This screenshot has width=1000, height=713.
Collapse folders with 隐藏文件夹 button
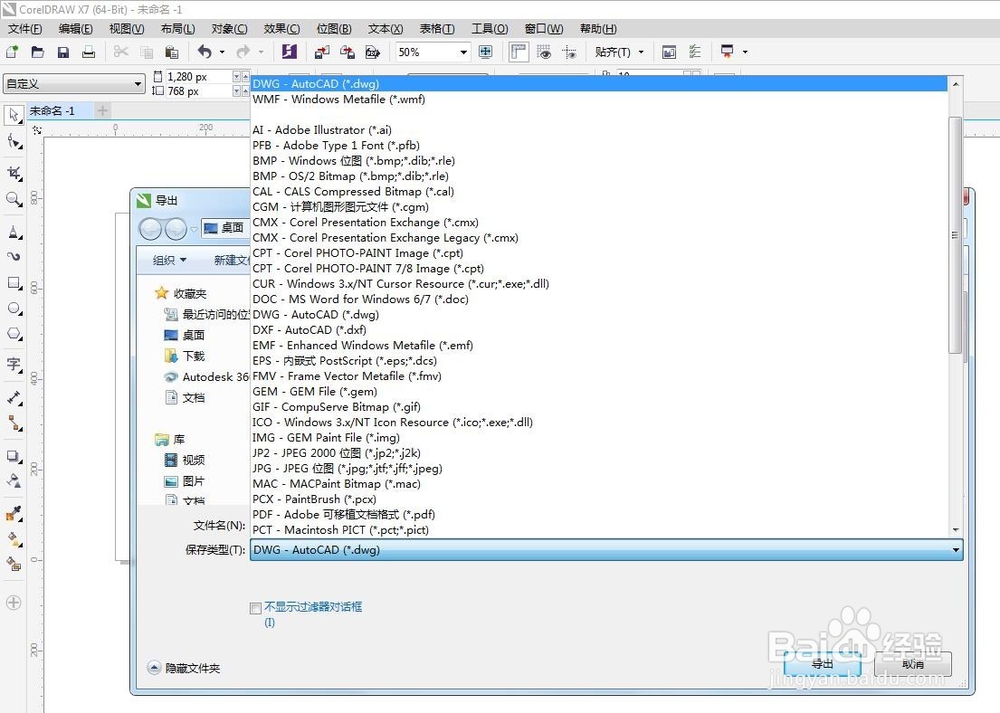pyautogui.click(x=183, y=668)
